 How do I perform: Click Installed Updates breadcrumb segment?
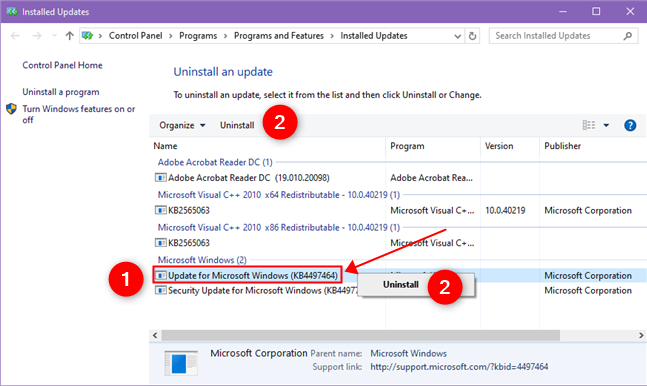(374, 36)
